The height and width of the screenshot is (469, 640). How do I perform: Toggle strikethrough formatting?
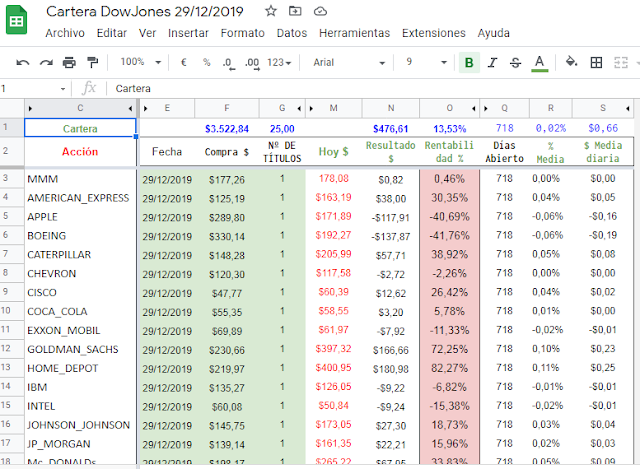pyautogui.click(x=516, y=62)
